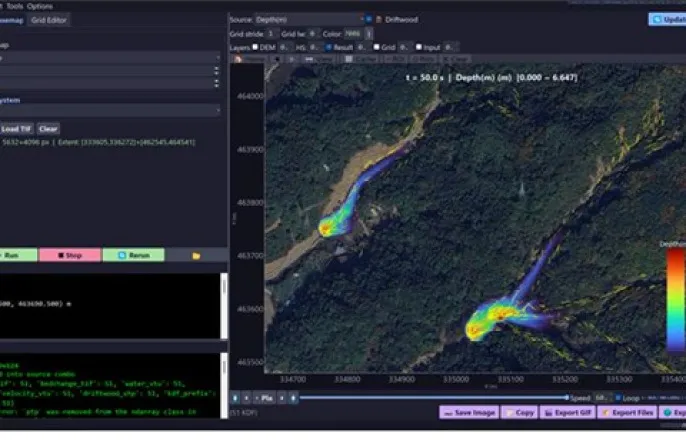Click the Copy button
The width and height of the screenshot is (686, 440).
[519, 412]
